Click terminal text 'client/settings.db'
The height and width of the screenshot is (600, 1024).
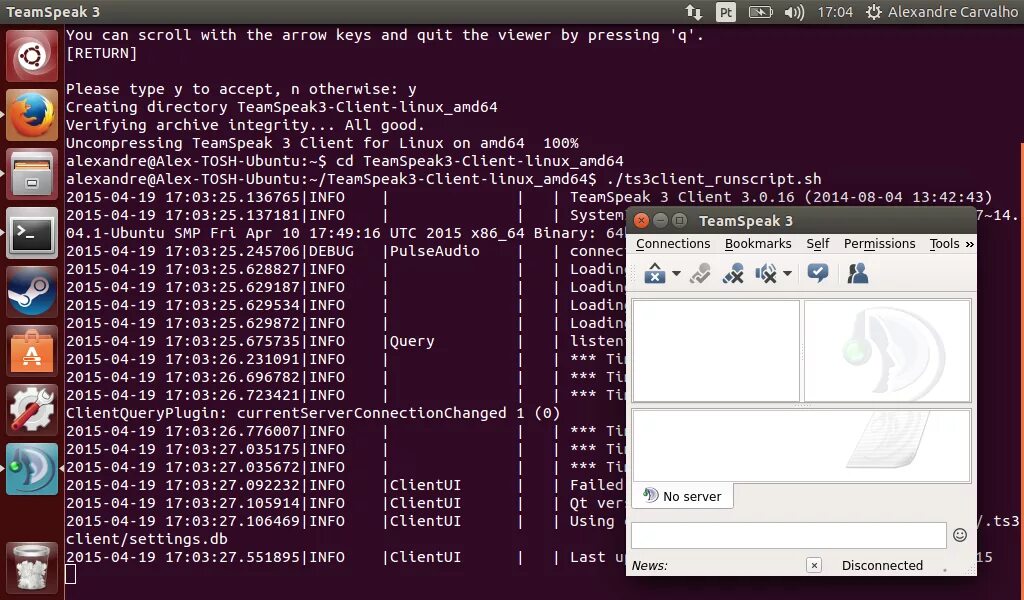(x=147, y=539)
